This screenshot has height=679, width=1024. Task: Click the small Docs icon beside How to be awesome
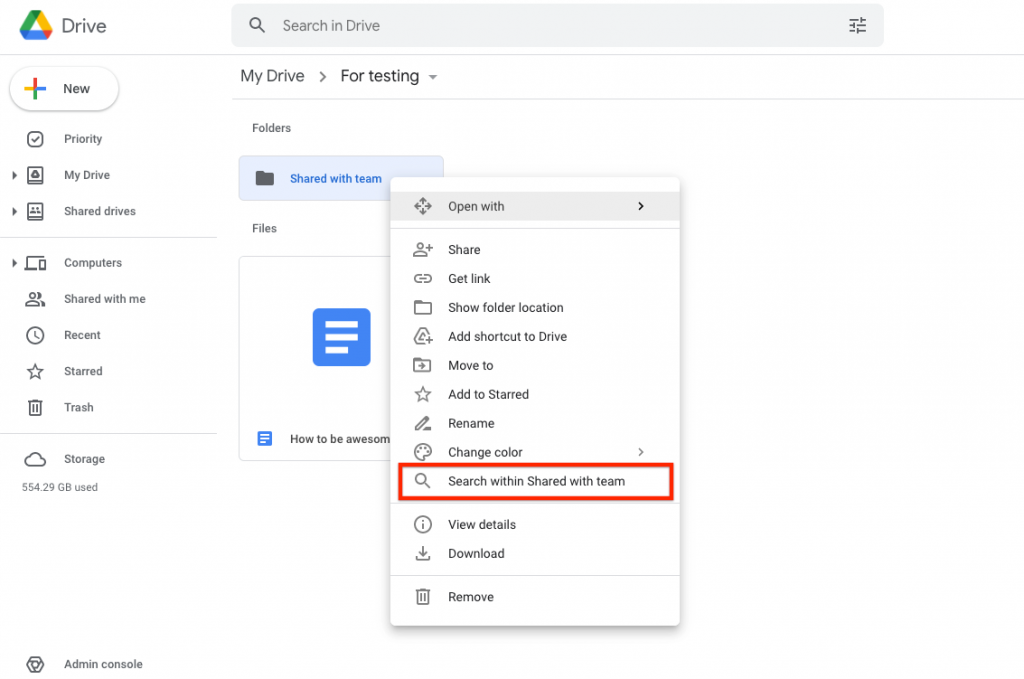pos(264,438)
